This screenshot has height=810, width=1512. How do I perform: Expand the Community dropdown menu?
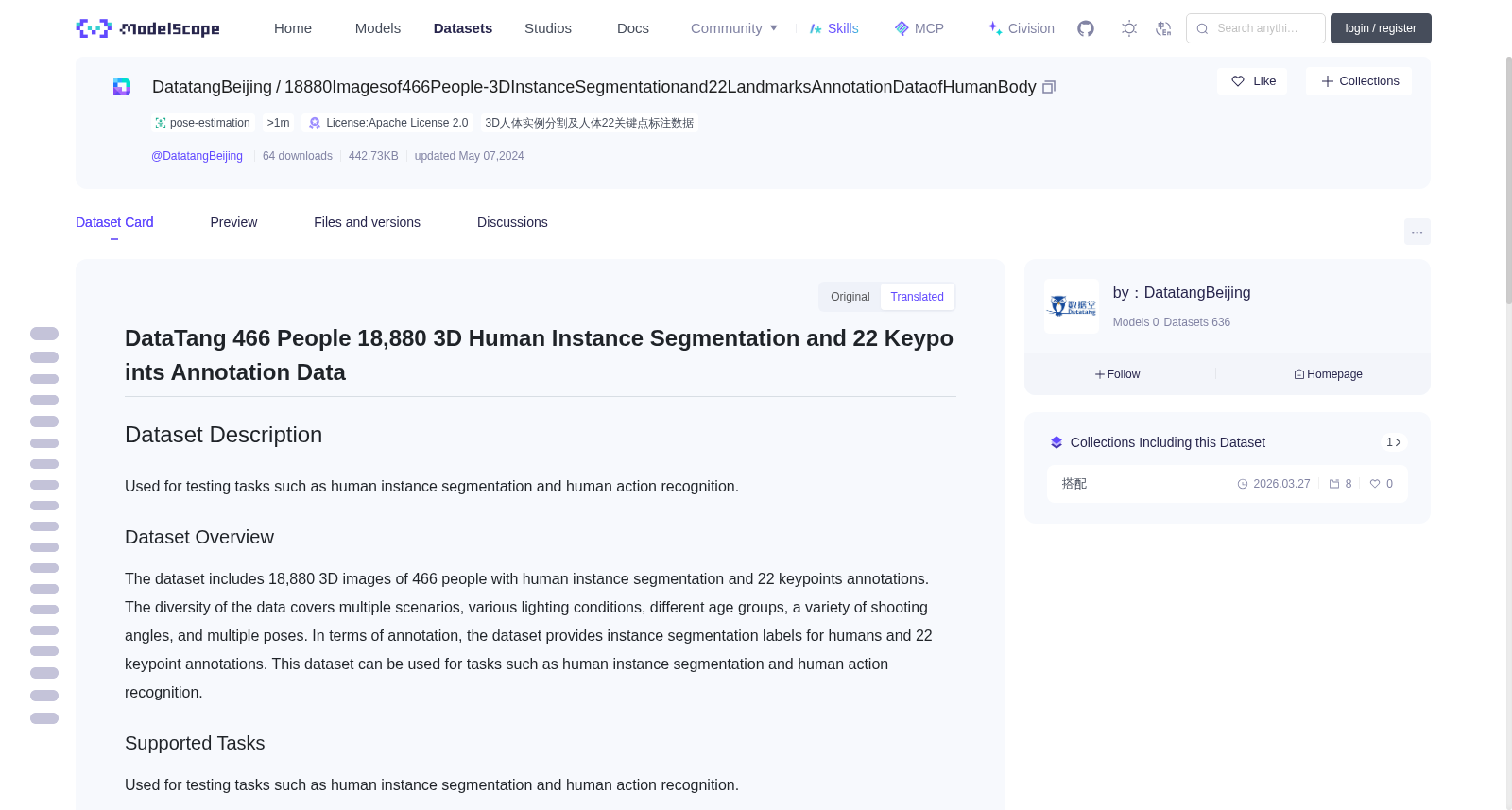(x=734, y=28)
